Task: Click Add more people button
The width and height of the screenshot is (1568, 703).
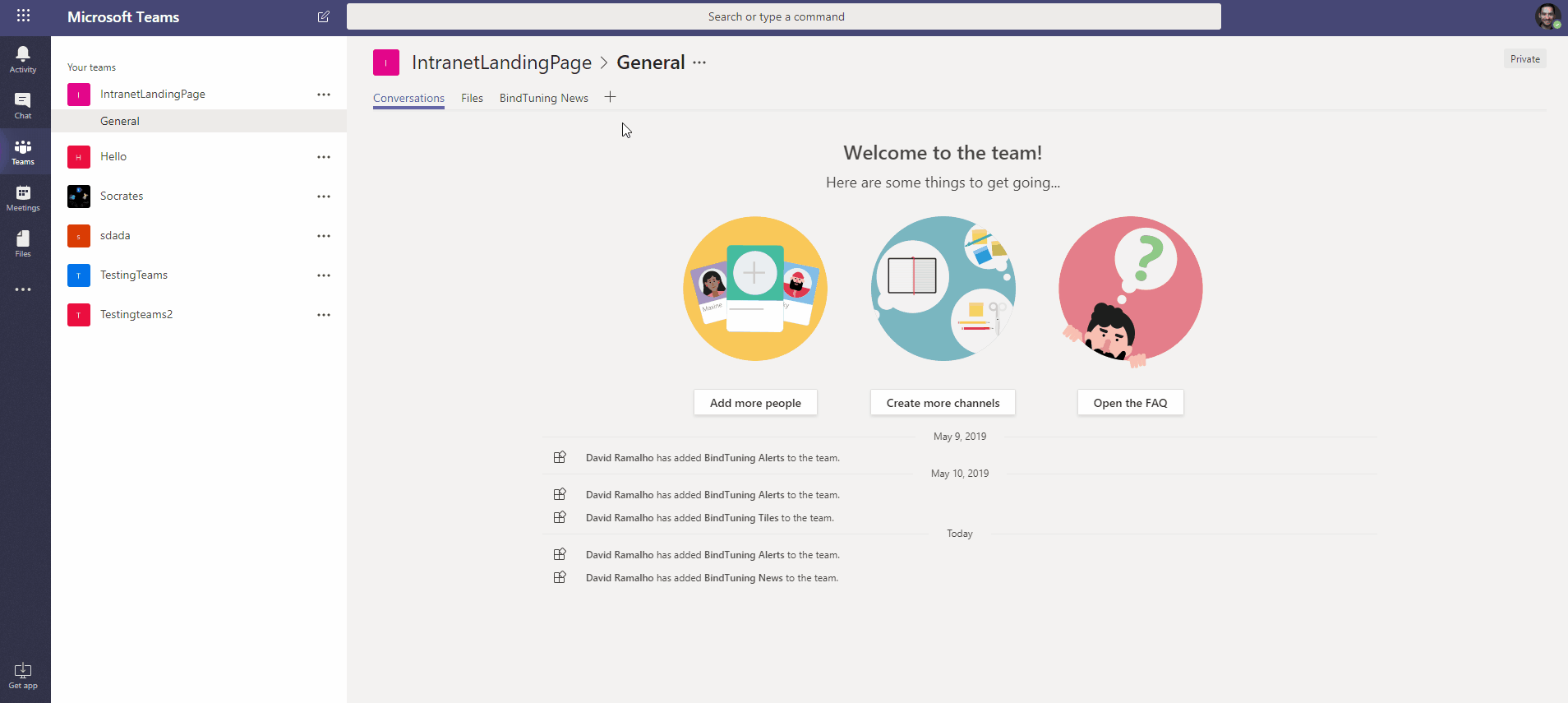Action: (755, 403)
